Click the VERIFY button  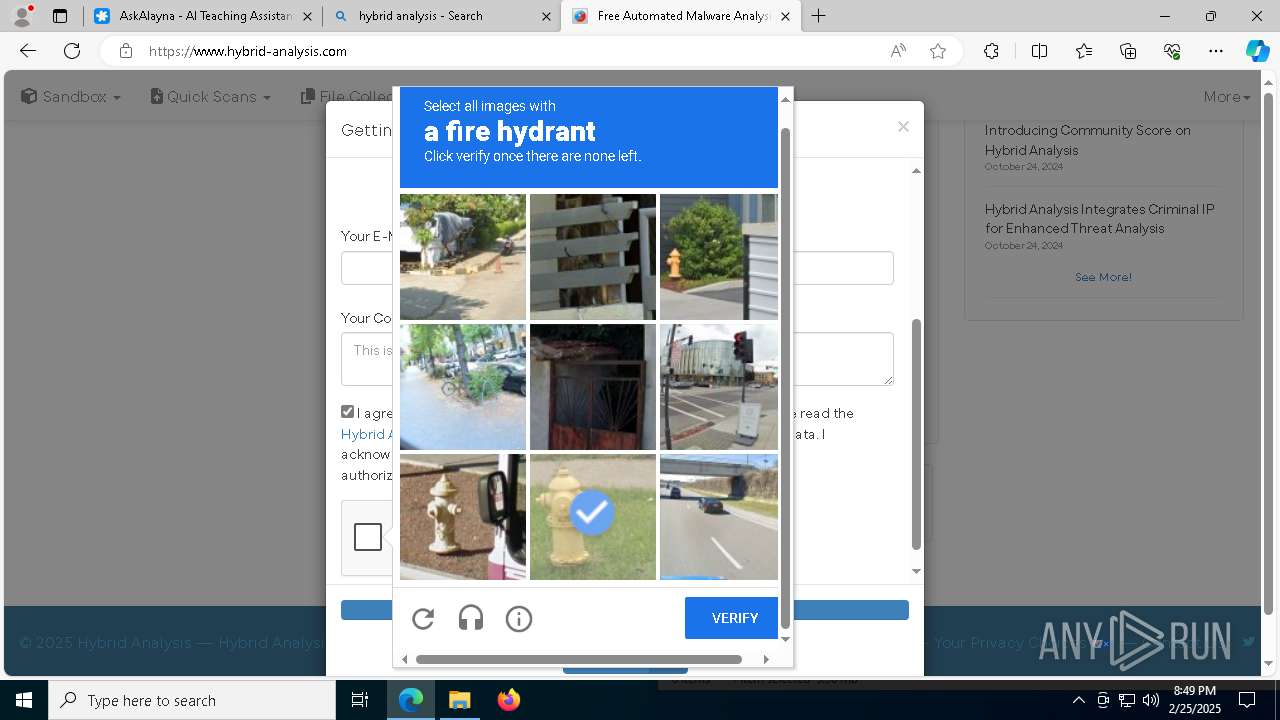pyautogui.click(x=734, y=618)
